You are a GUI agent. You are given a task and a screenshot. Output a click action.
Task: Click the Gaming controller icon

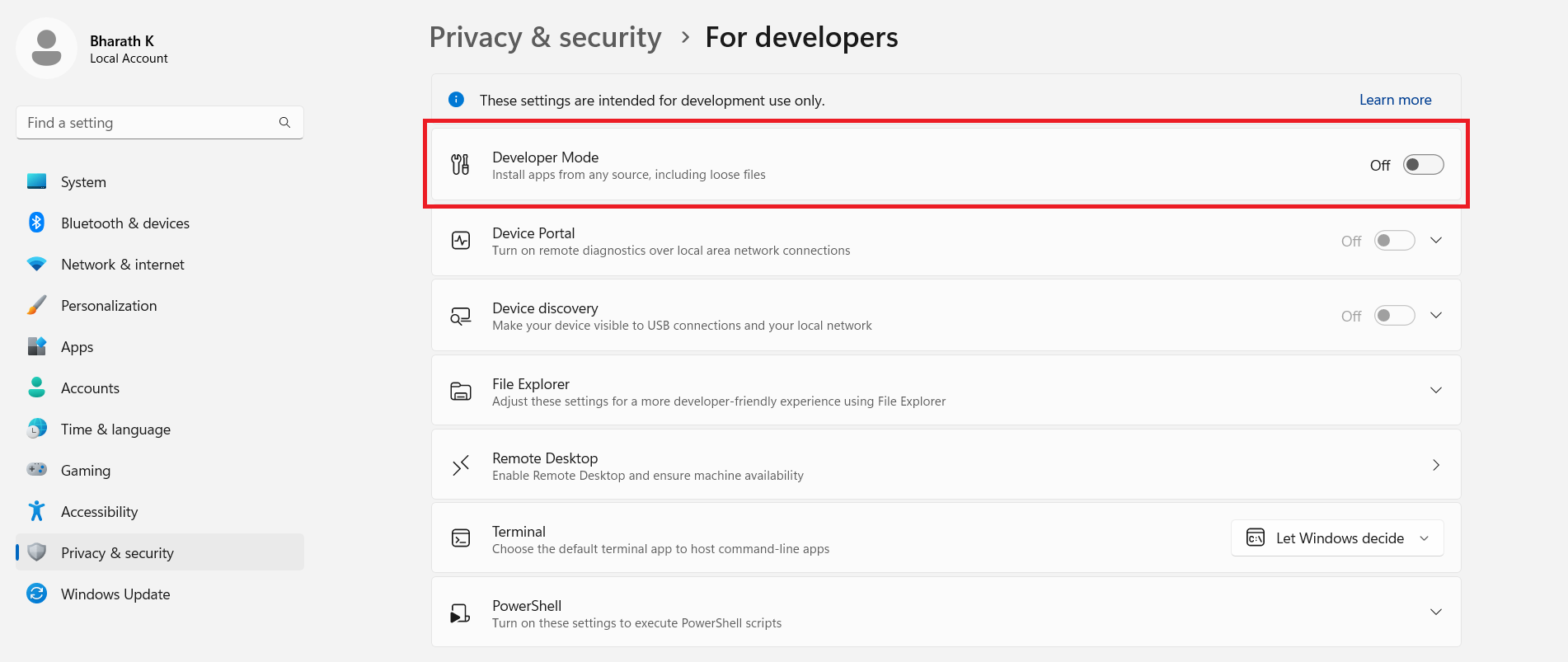tap(37, 470)
